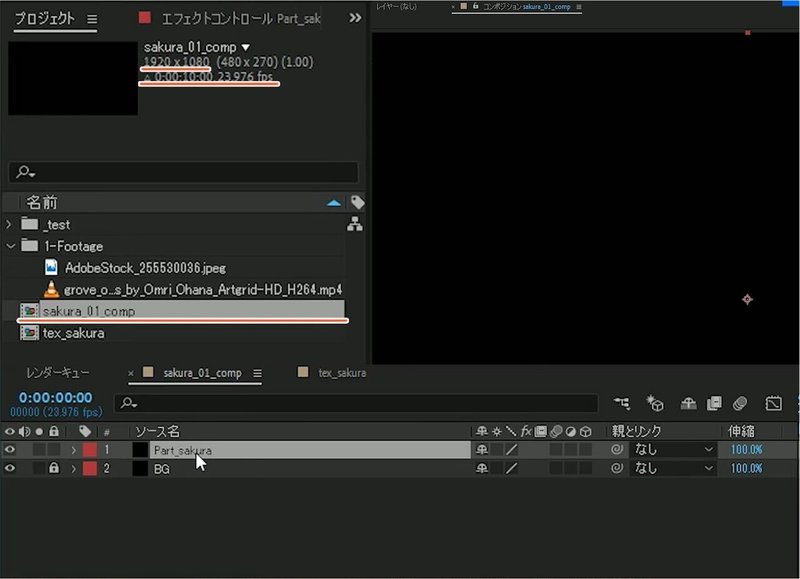
Task: Open the graph editor icon
Action: click(x=773, y=404)
